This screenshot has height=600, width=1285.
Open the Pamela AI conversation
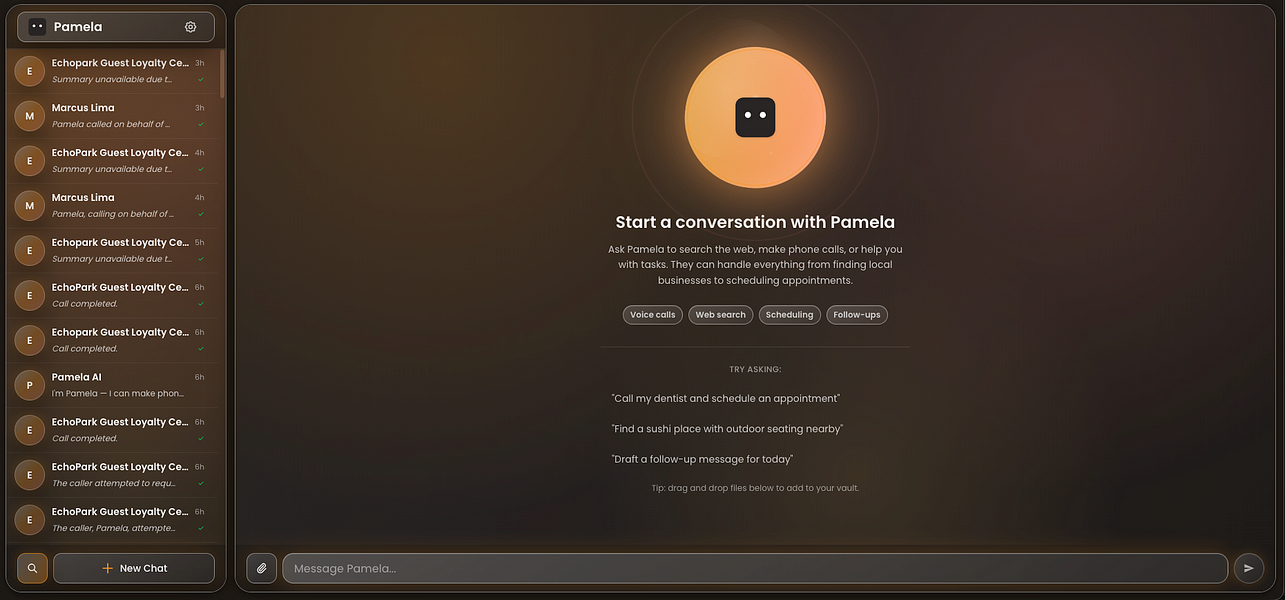(112, 385)
